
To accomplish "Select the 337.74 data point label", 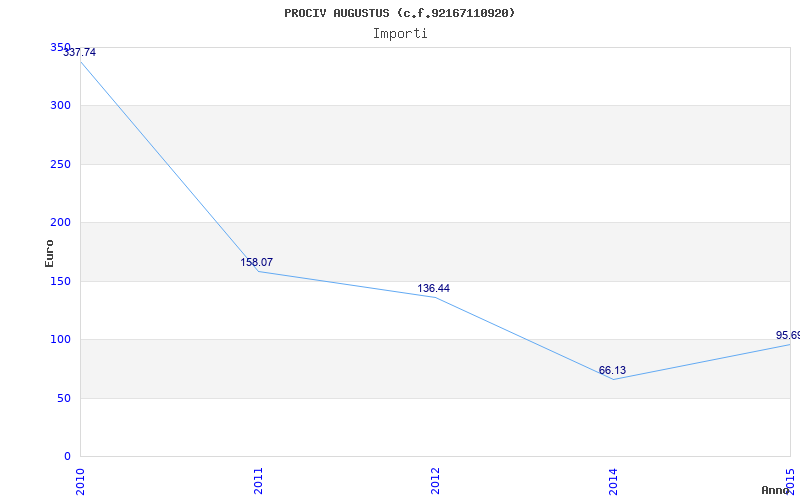I will point(80,53).
